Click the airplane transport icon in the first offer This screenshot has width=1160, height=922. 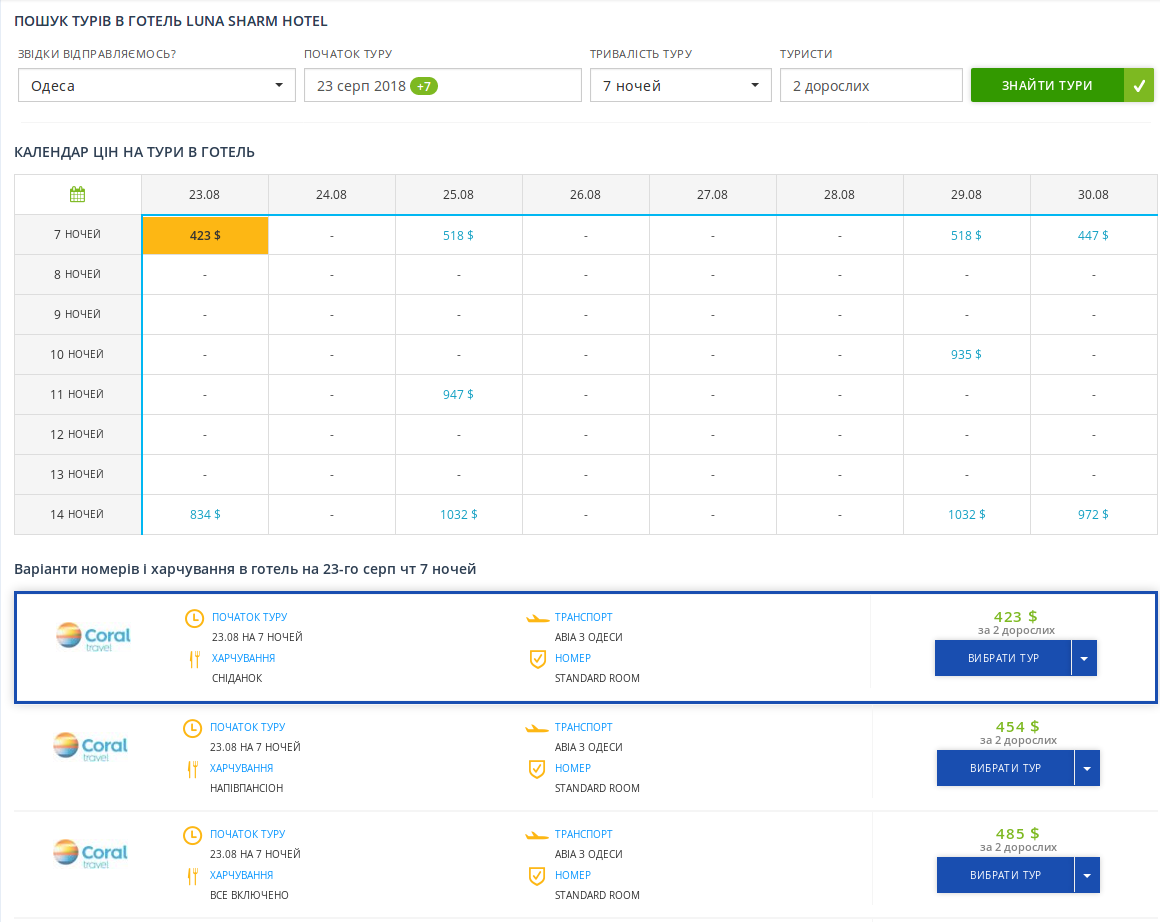(x=538, y=618)
